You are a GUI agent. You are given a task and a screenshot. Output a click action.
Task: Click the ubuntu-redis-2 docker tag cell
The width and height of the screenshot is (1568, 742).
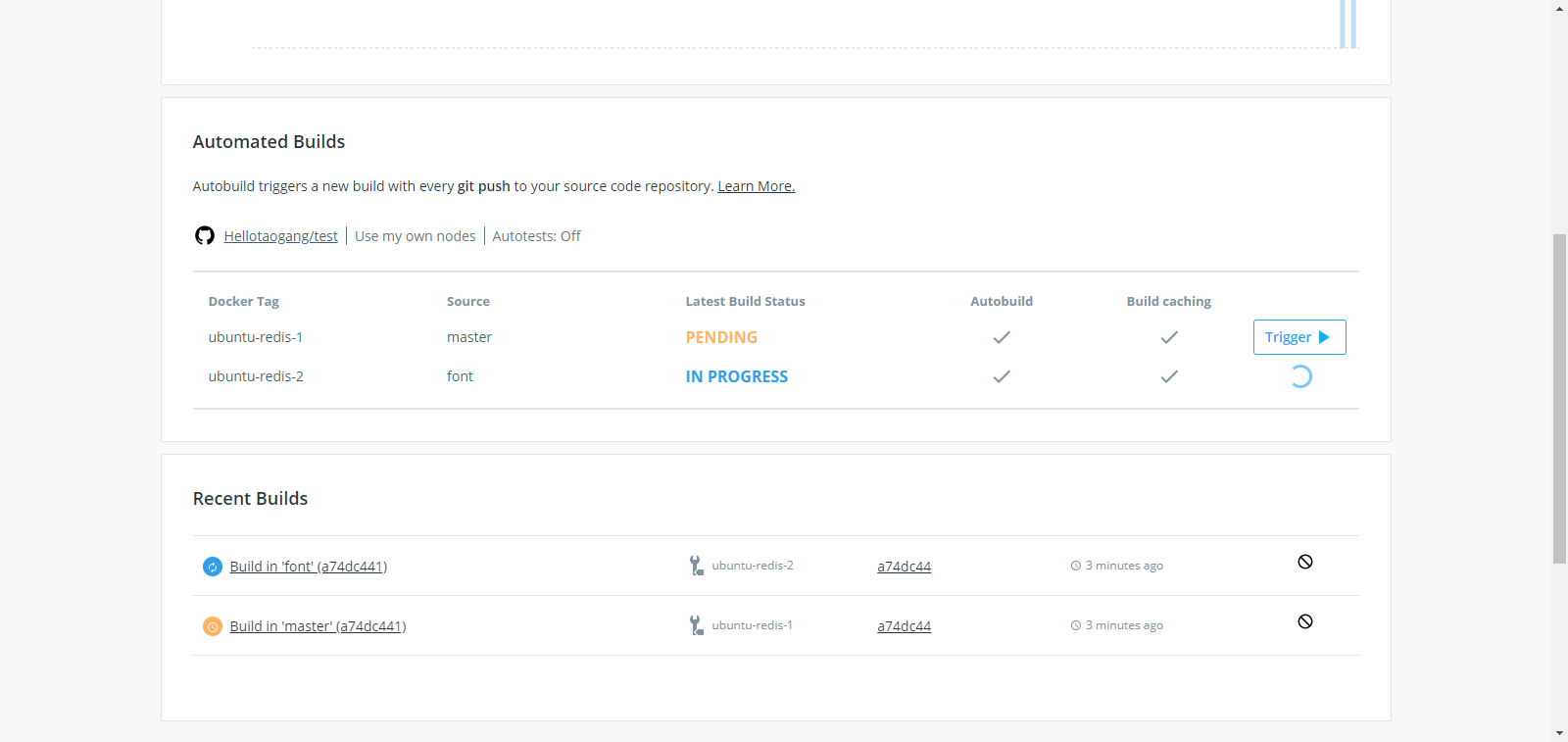256,376
